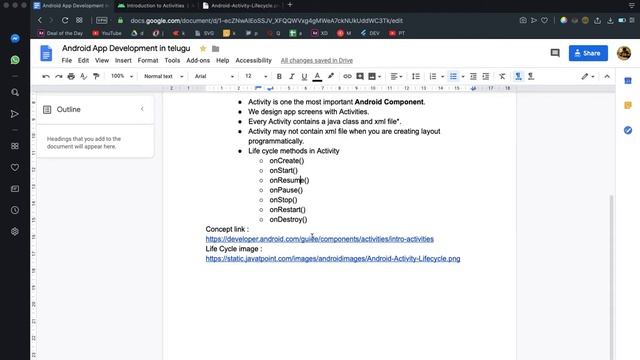Open comment history
This screenshot has height=360, width=640.
coord(555,53)
